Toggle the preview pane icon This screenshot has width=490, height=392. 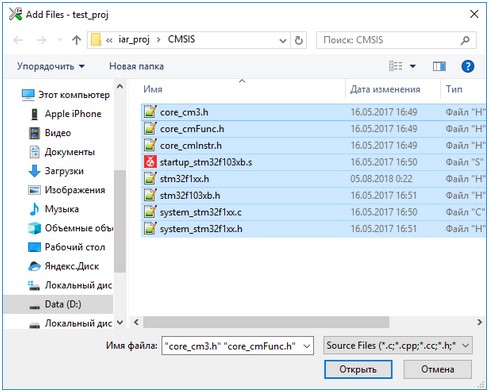click(x=439, y=66)
